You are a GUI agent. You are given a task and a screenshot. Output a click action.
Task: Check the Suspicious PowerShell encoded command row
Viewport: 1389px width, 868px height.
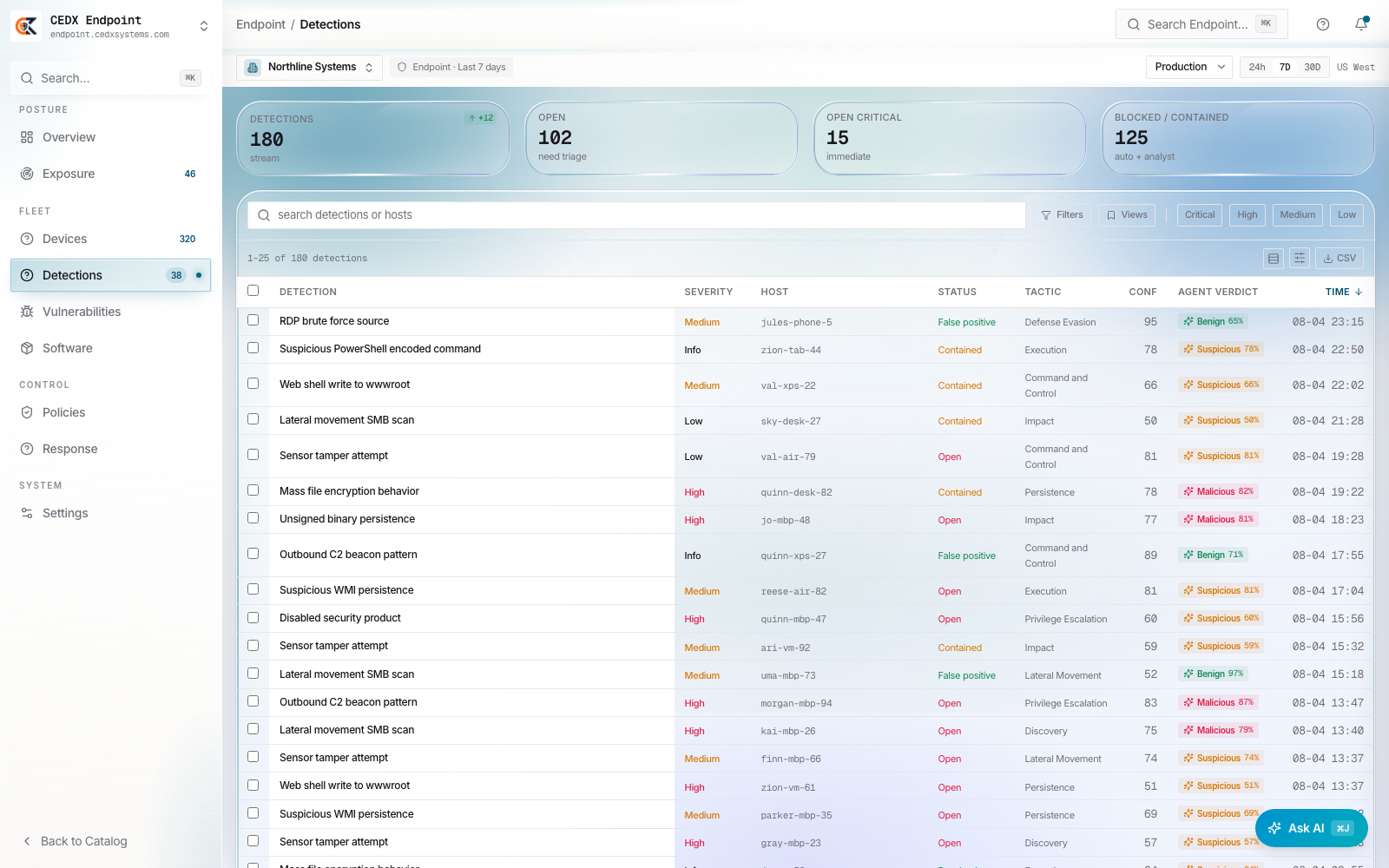pyautogui.click(x=253, y=347)
